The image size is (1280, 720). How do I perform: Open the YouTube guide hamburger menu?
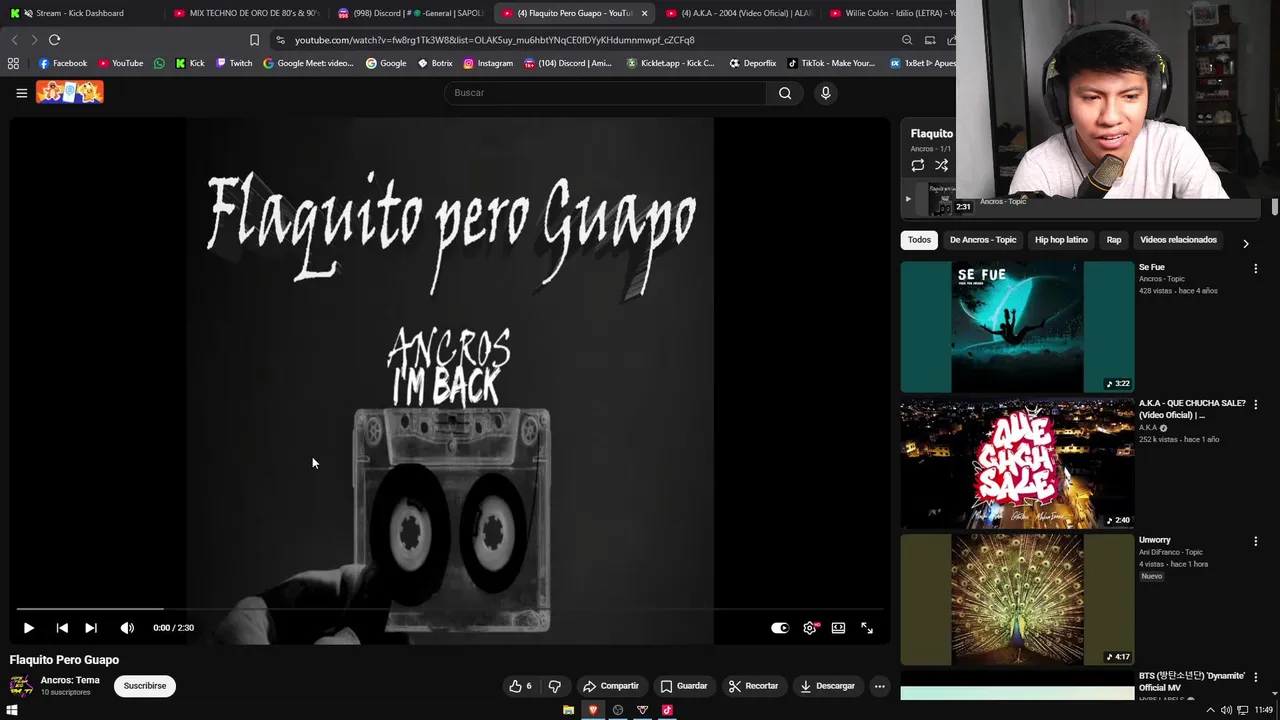(x=21, y=93)
